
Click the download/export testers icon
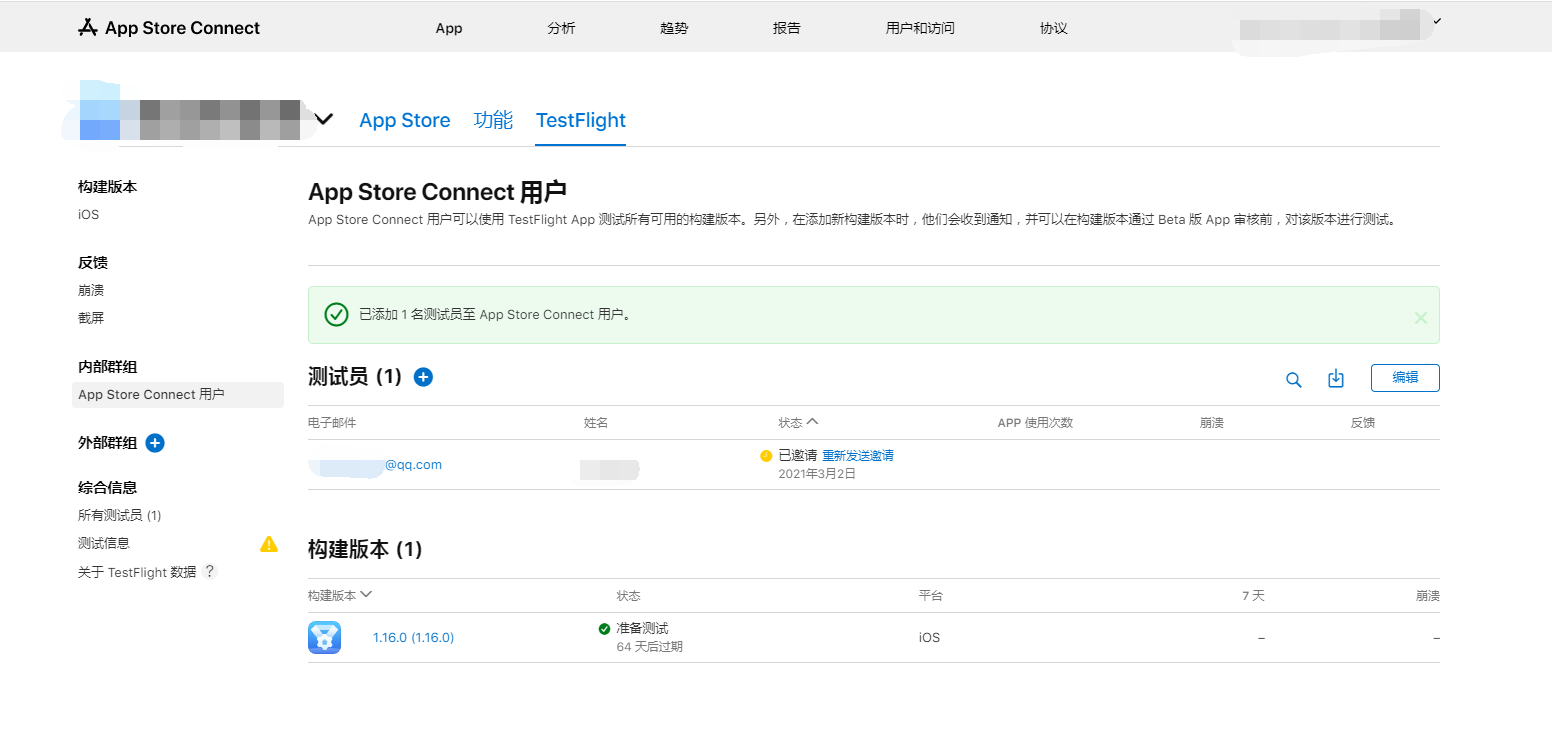1336,379
